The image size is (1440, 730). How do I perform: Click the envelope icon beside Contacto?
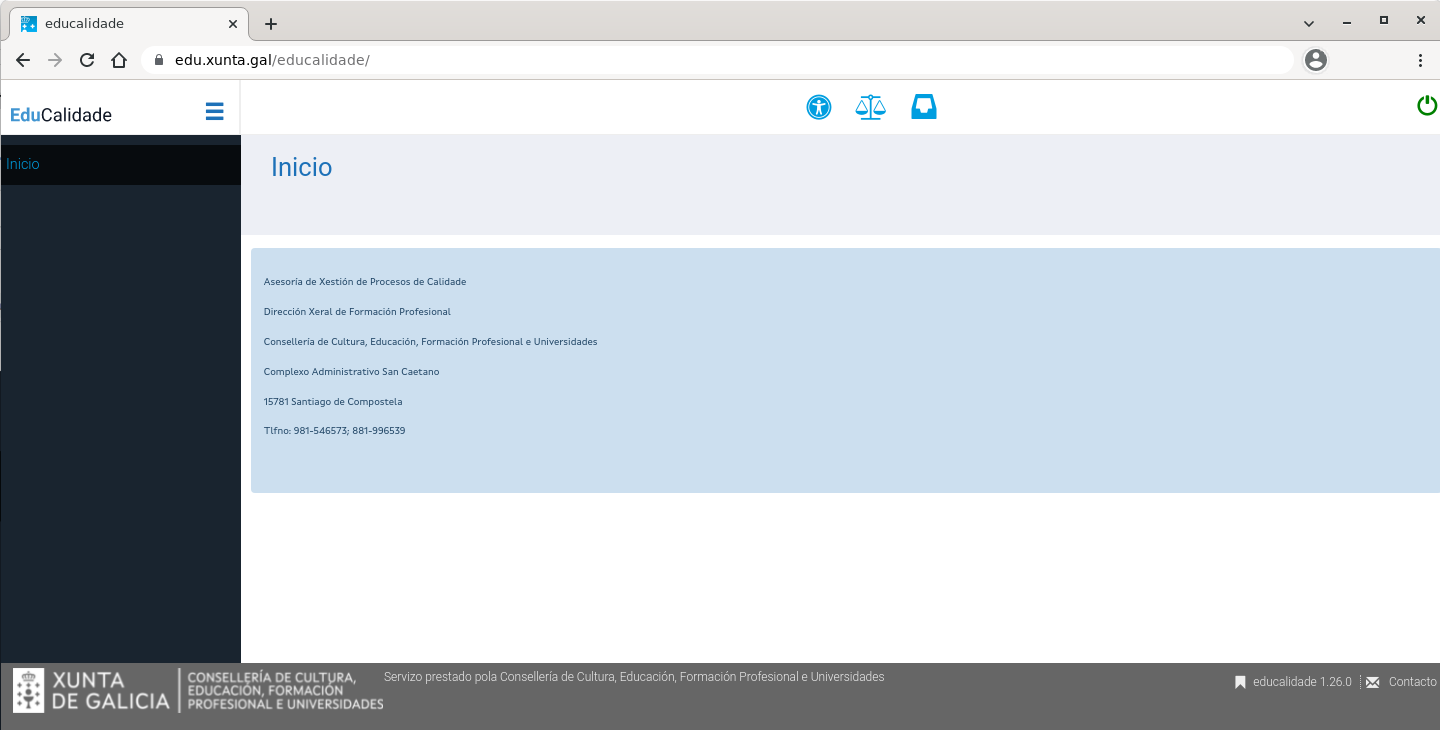click(1372, 682)
